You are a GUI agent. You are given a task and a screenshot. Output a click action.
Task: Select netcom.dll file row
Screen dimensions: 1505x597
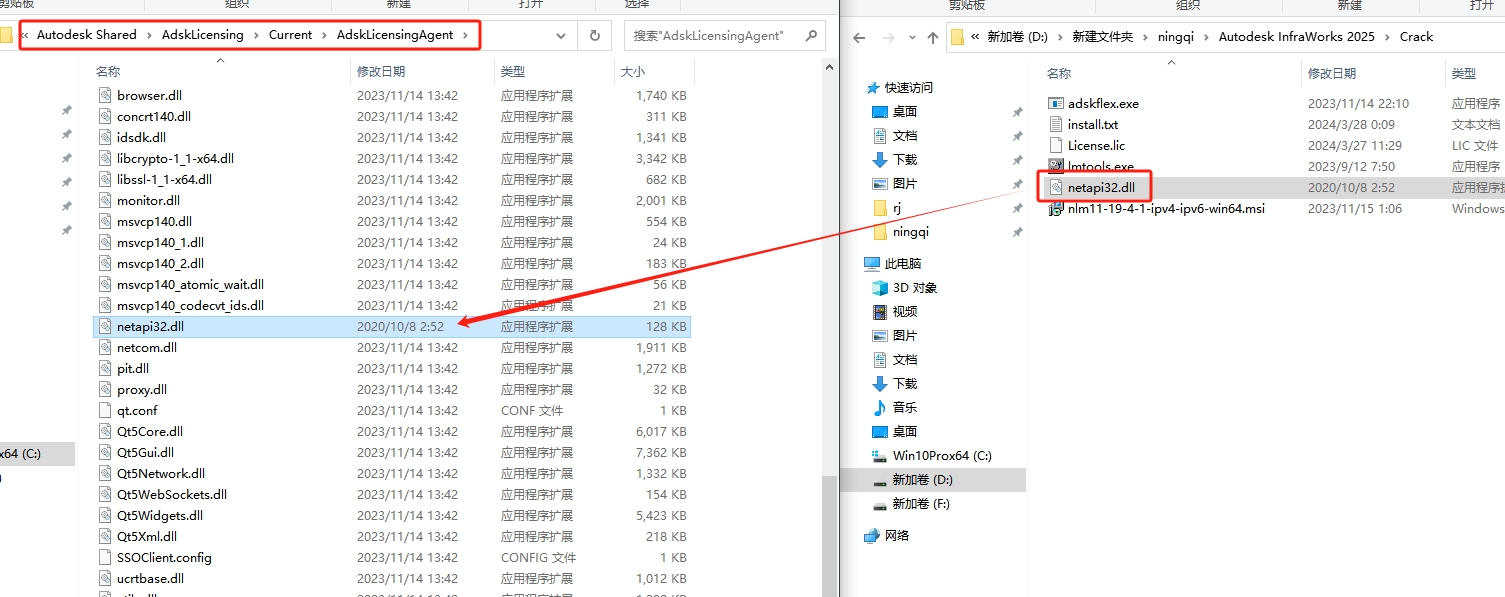click(392, 347)
